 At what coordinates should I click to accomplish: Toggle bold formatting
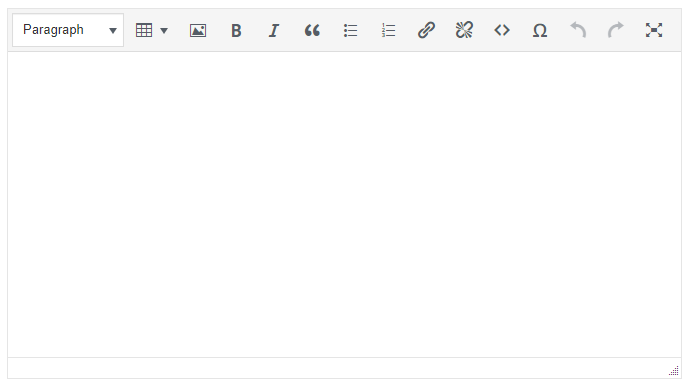(x=236, y=30)
